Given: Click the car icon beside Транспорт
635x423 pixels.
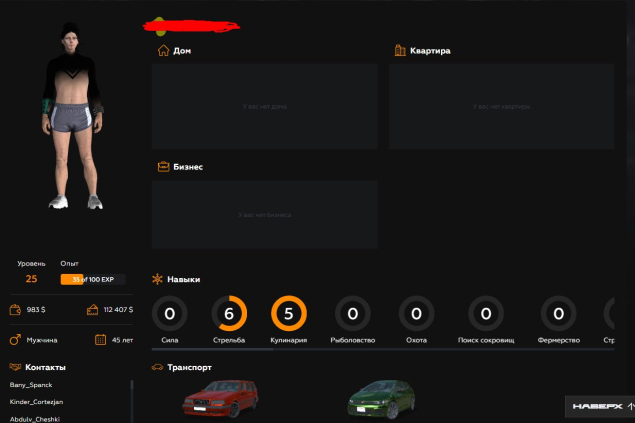Looking at the screenshot, I should coord(158,367).
